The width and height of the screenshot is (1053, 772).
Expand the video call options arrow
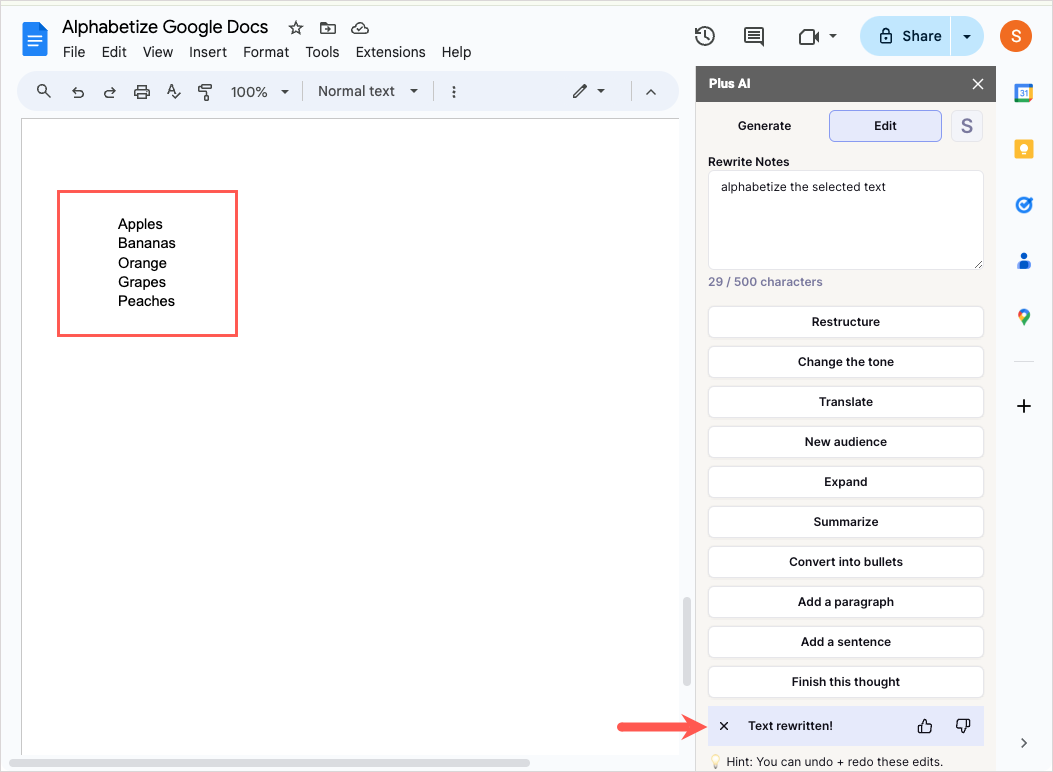click(833, 36)
